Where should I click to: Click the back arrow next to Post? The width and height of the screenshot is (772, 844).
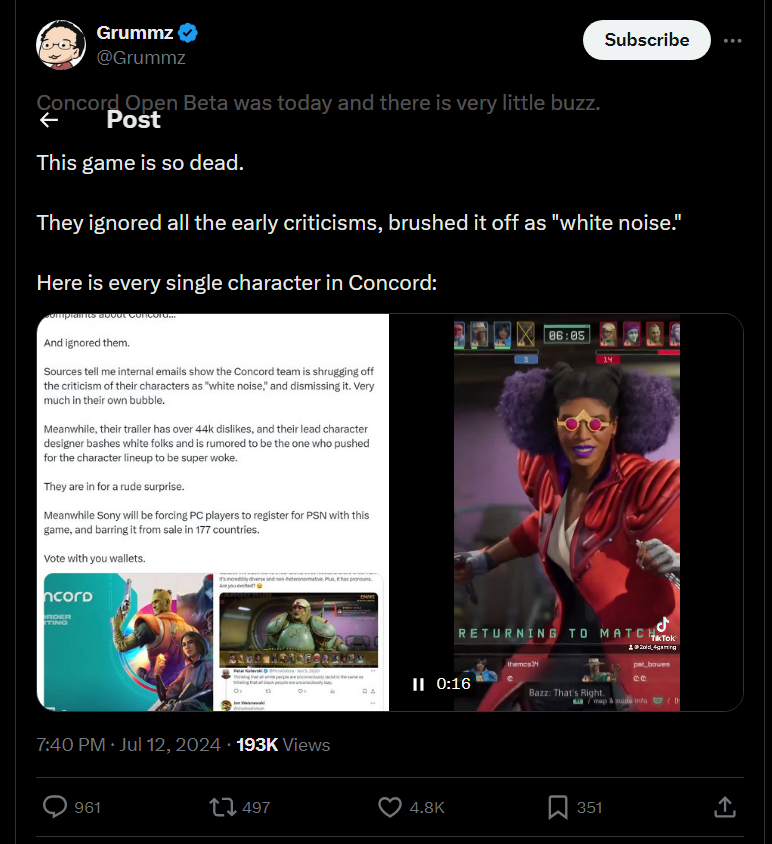[x=49, y=120]
